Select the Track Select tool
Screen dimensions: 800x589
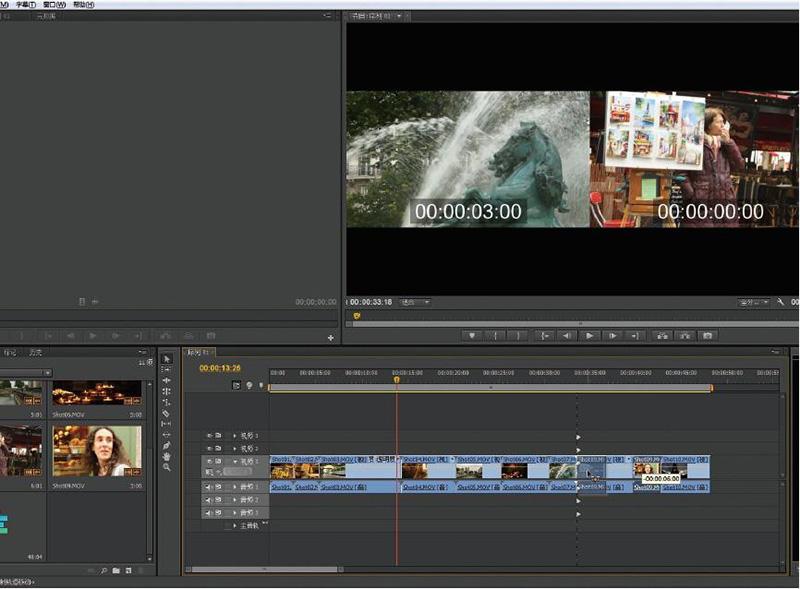[x=167, y=369]
